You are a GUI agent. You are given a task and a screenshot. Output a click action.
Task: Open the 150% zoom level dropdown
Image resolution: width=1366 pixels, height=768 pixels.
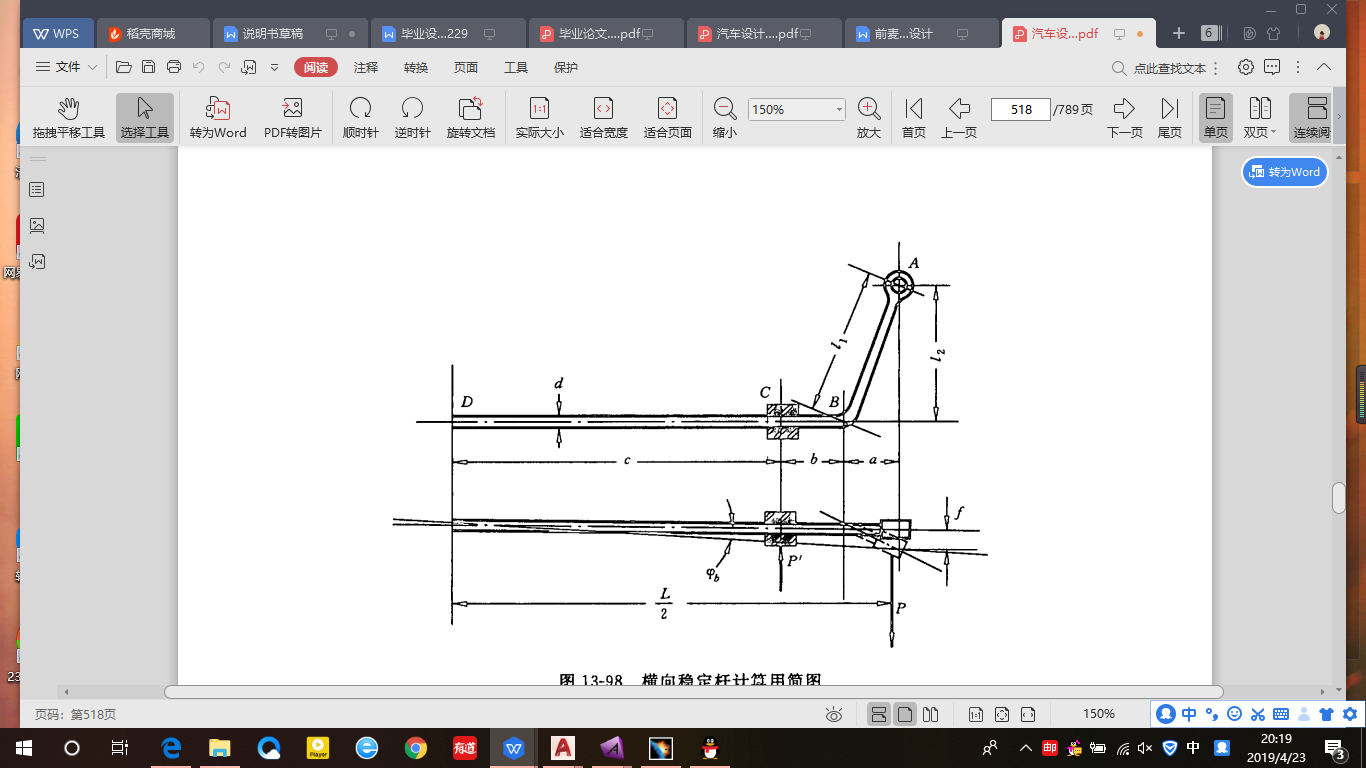click(x=839, y=110)
